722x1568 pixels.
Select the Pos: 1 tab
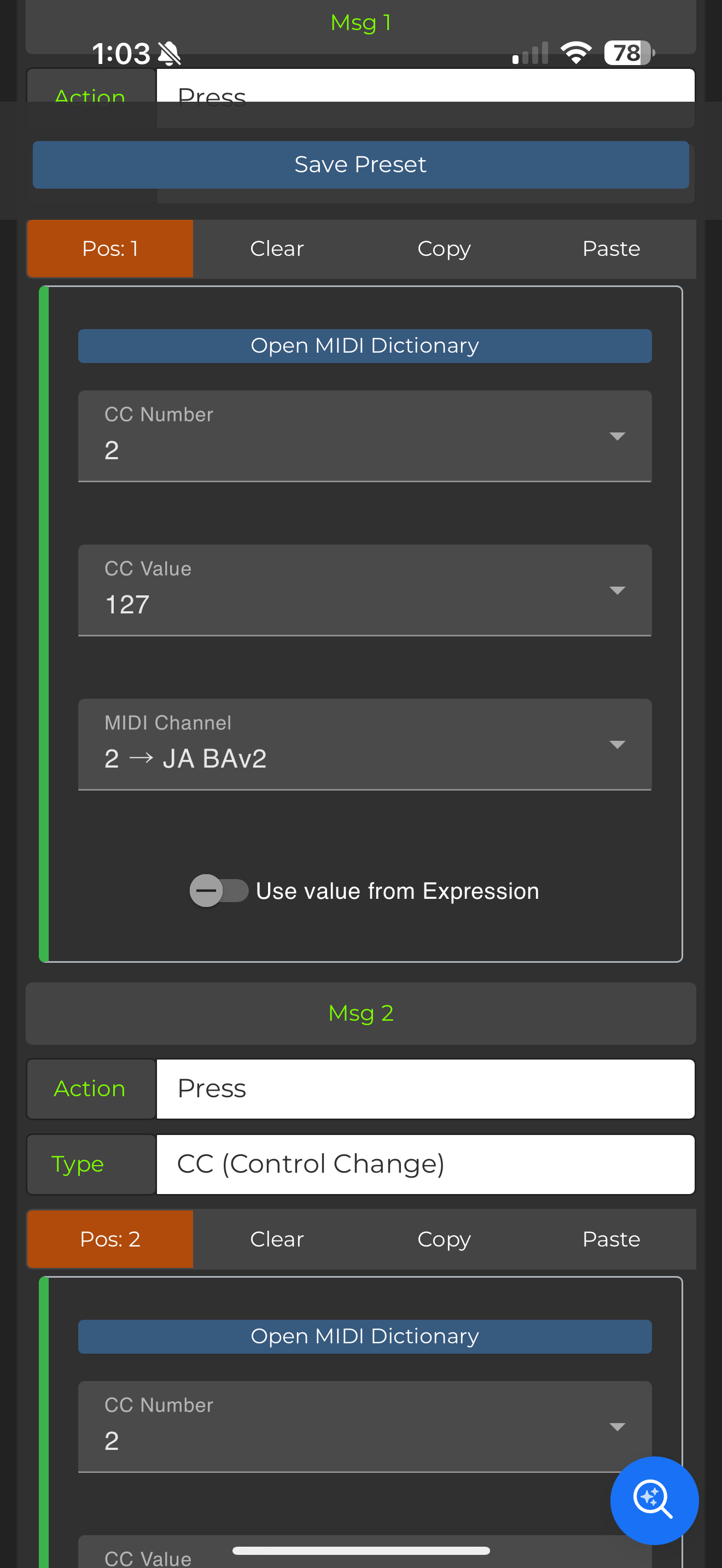pyautogui.click(x=110, y=248)
